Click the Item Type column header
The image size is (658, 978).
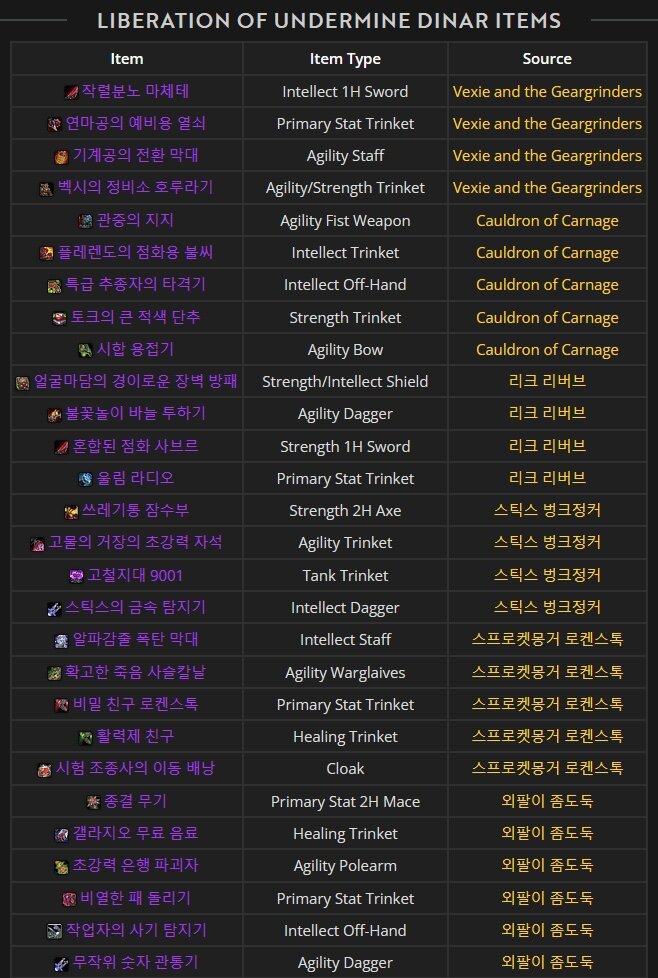(345, 59)
